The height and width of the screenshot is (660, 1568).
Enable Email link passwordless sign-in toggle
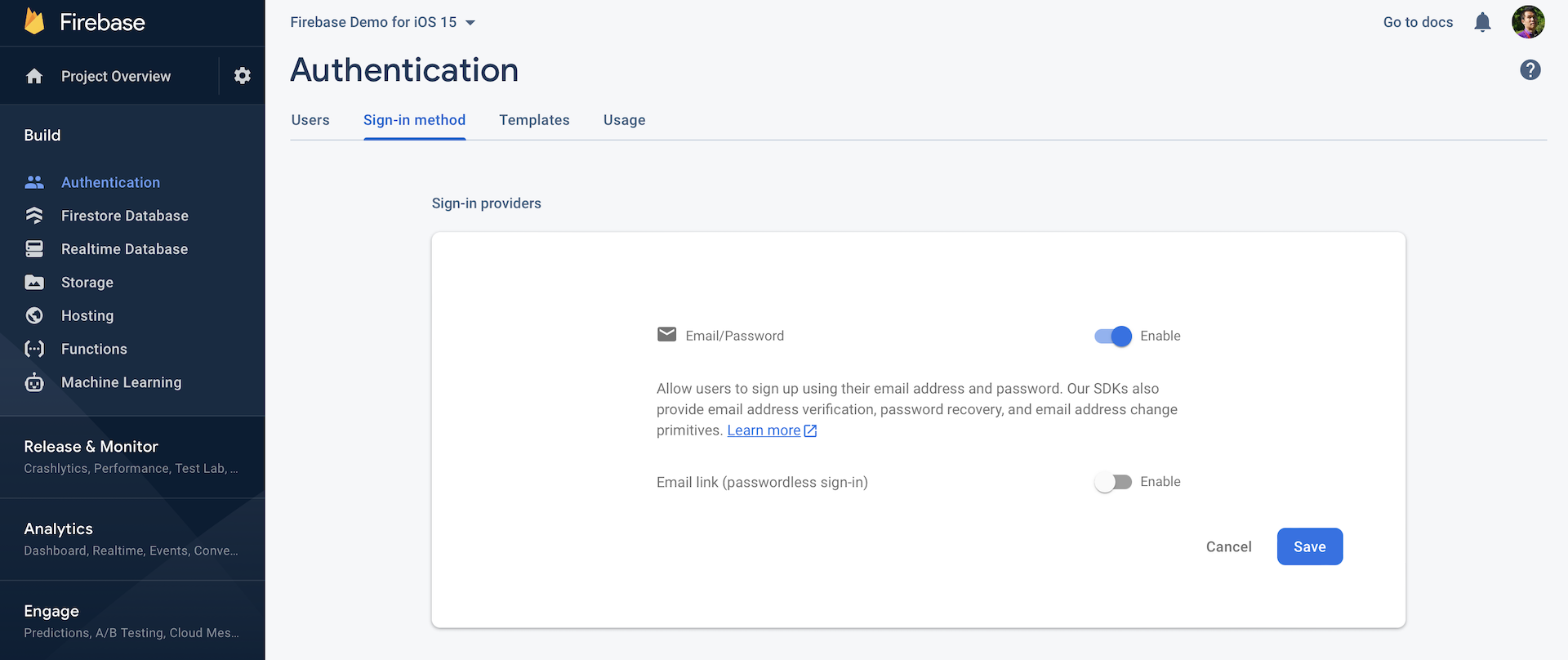(x=1112, y=482)
